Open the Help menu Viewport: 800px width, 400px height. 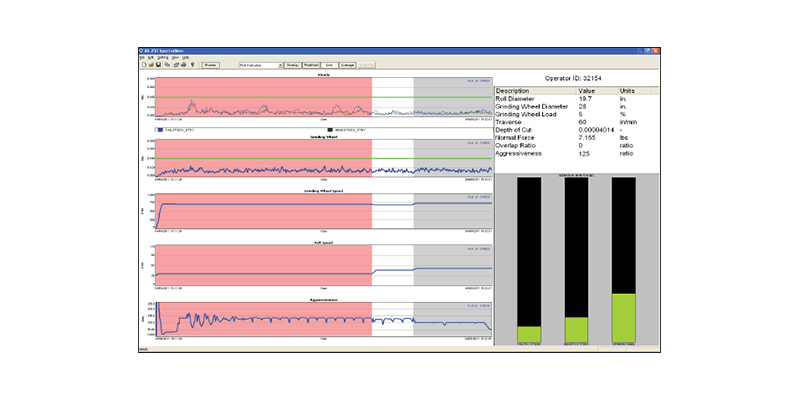(x=186, y=58)
